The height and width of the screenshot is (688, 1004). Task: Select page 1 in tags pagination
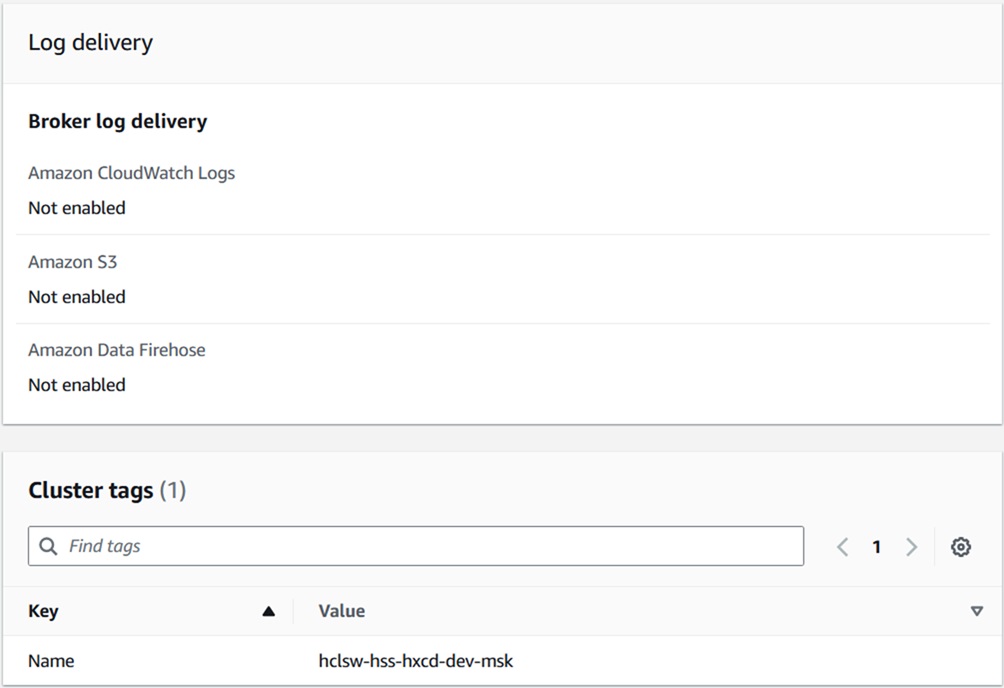click(x=877, y=547)
